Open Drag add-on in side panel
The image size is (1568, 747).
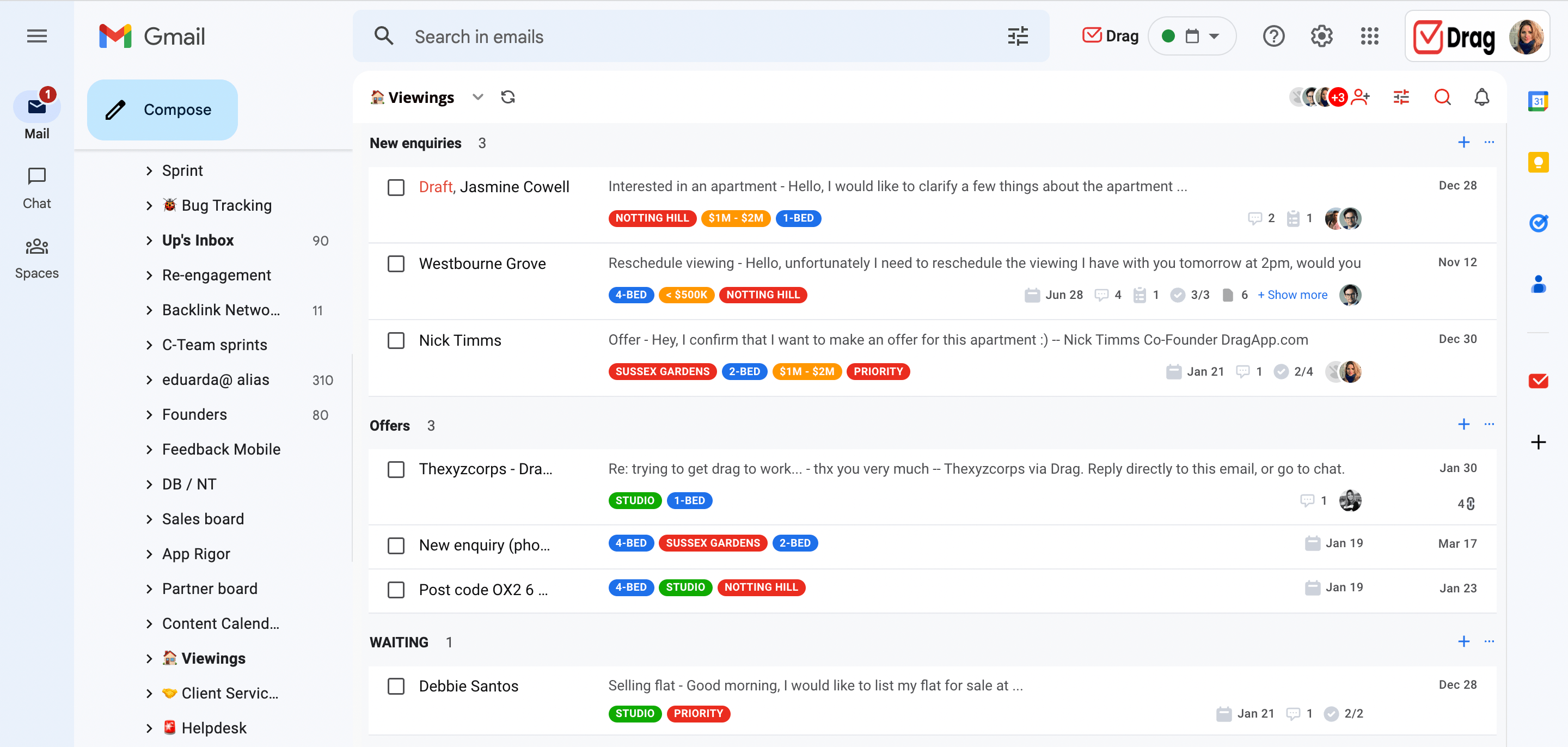click(x=1538, y=381)
